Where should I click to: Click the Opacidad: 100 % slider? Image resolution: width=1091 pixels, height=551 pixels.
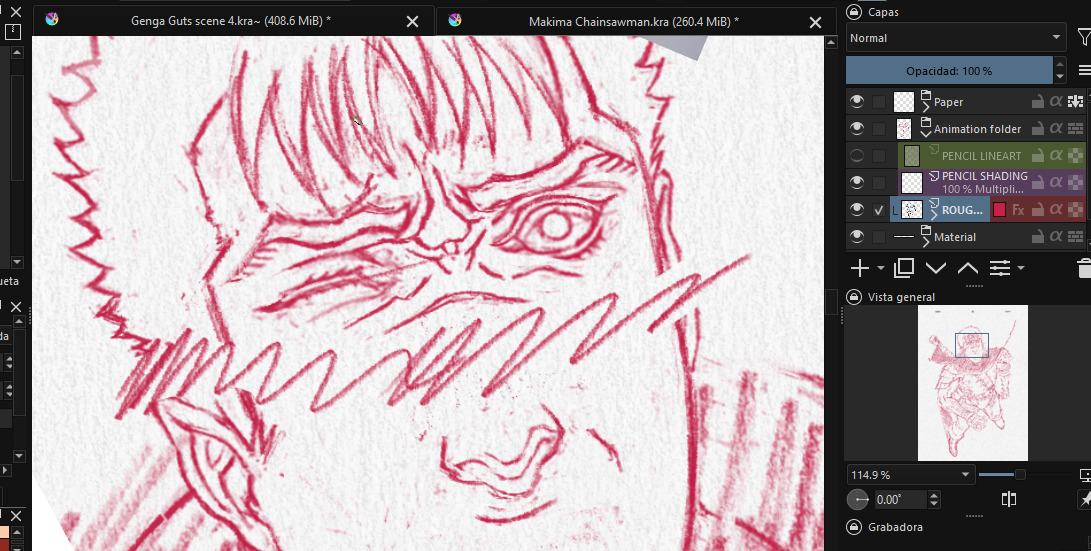pyautogui.click(x=949, y=70)
